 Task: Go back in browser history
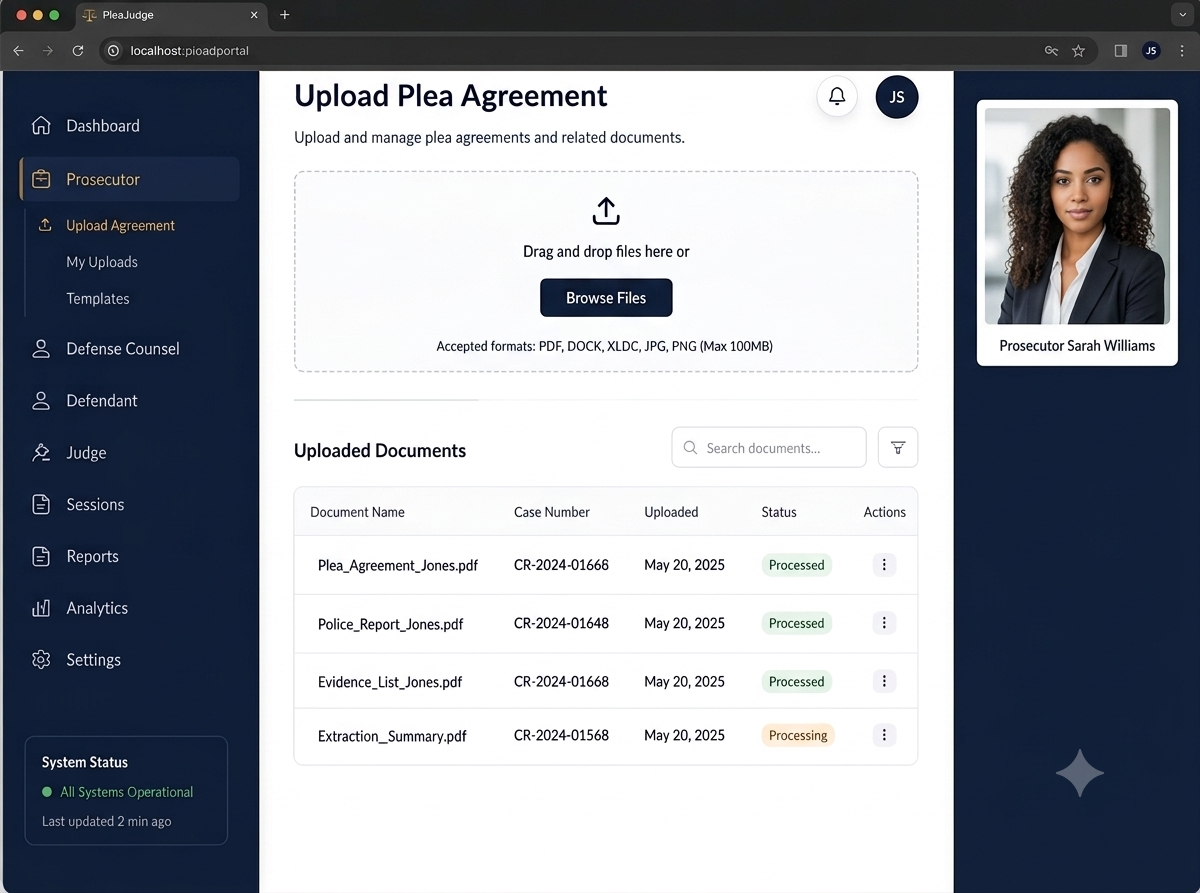pyautogui.click(x=18, y=51)
